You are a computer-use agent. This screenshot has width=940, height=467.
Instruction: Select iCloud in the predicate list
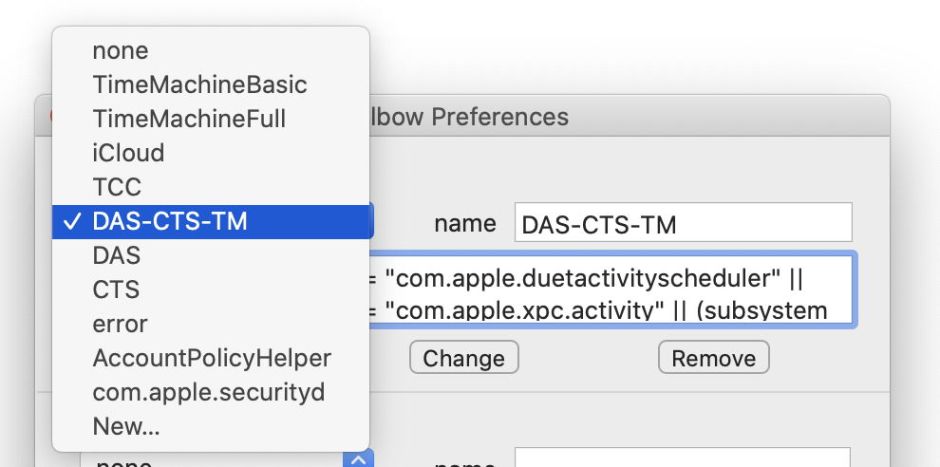tap(128, 153)
